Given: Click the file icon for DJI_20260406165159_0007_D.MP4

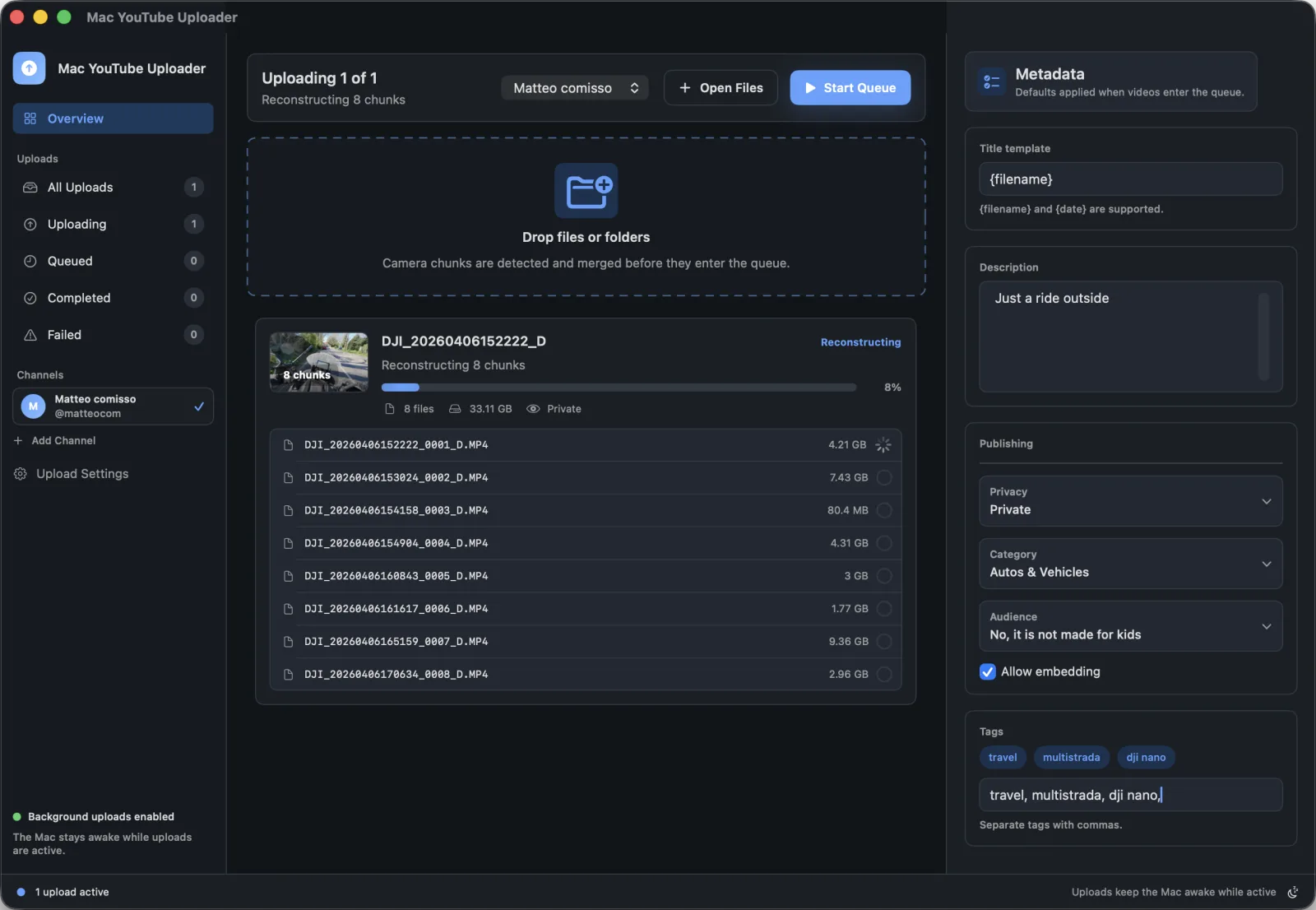Looking at the screenshot, I should [289, 642].
